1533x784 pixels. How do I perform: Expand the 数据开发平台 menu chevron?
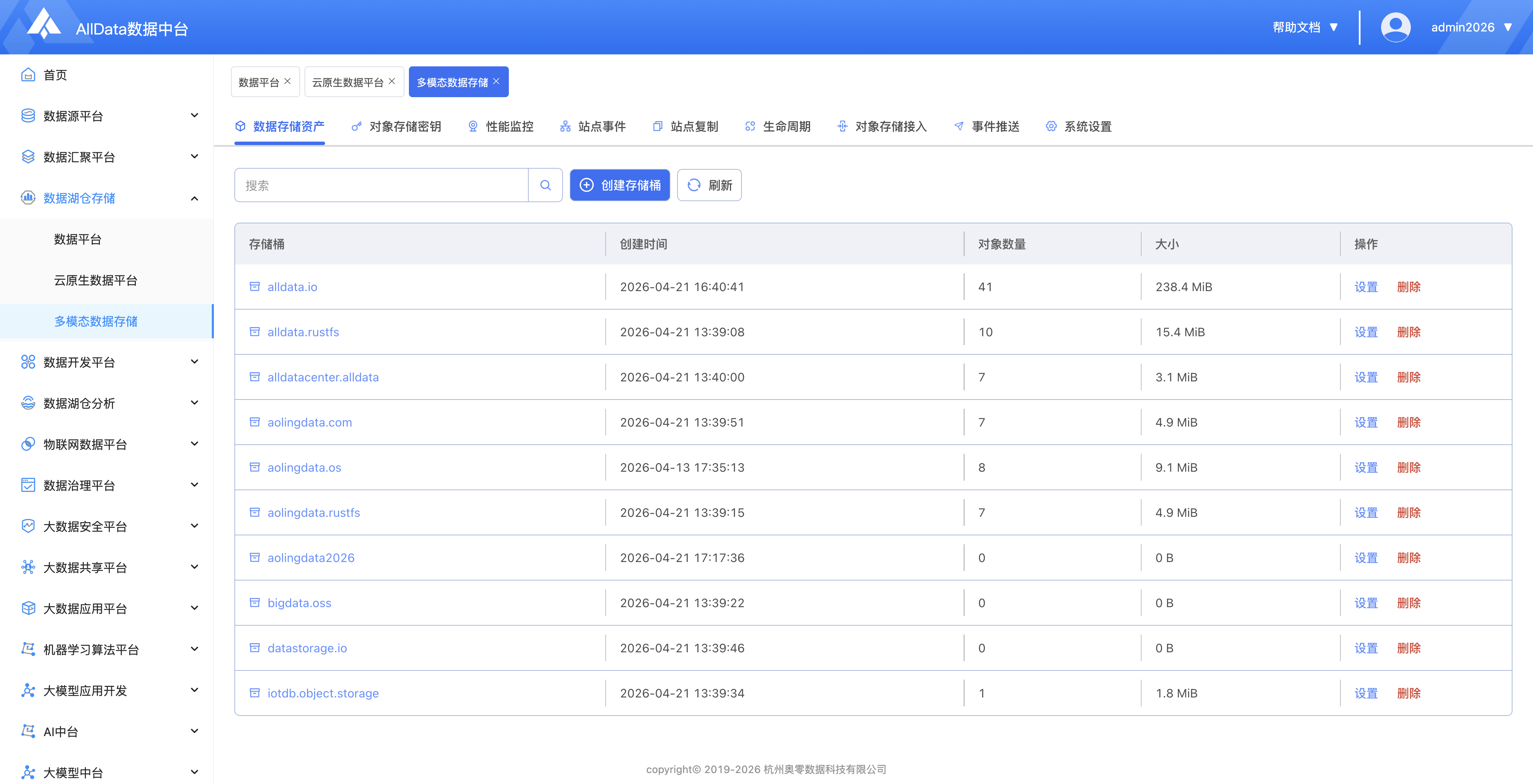pyautogui.click(x=194, y=362)
